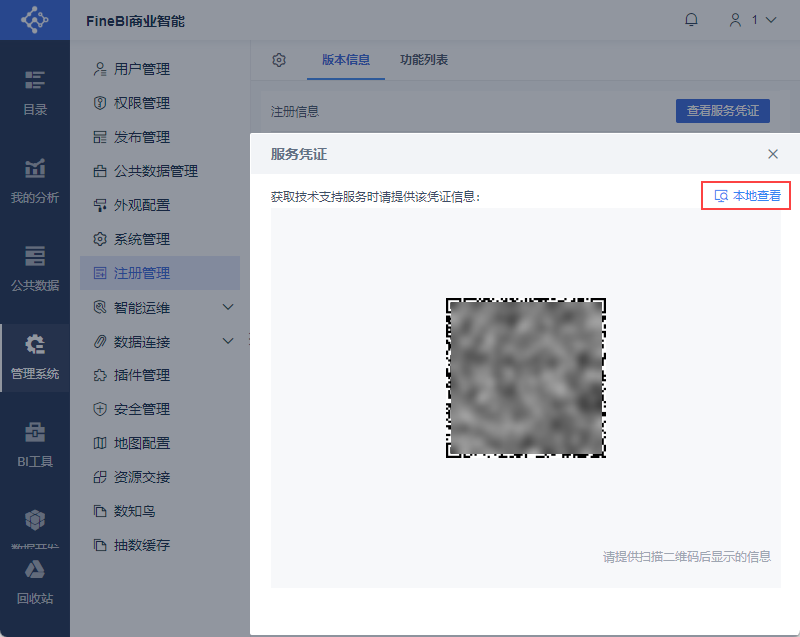The width and height of the screenshot is (800, 637).
Task: Open 用户管理 menu item
Action: 160,69
